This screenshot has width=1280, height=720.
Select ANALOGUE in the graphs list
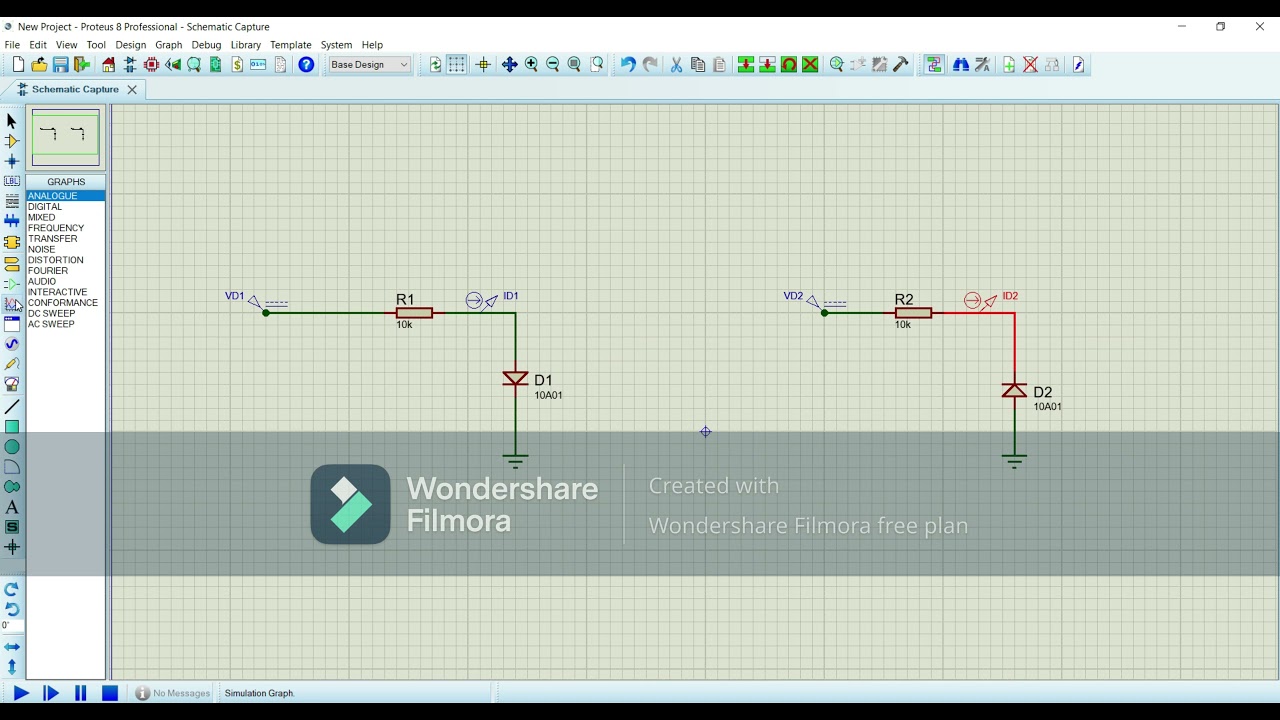coord(65,196)
